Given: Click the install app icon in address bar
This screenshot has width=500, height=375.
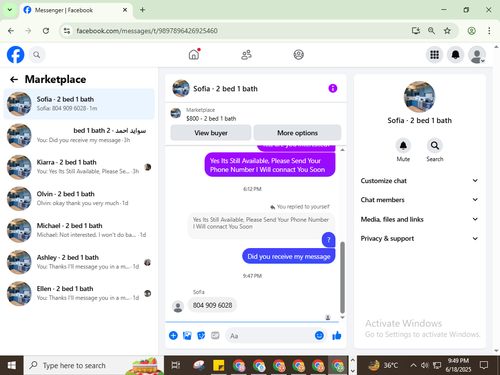Looking at the screenshot, I should [416, 31].
